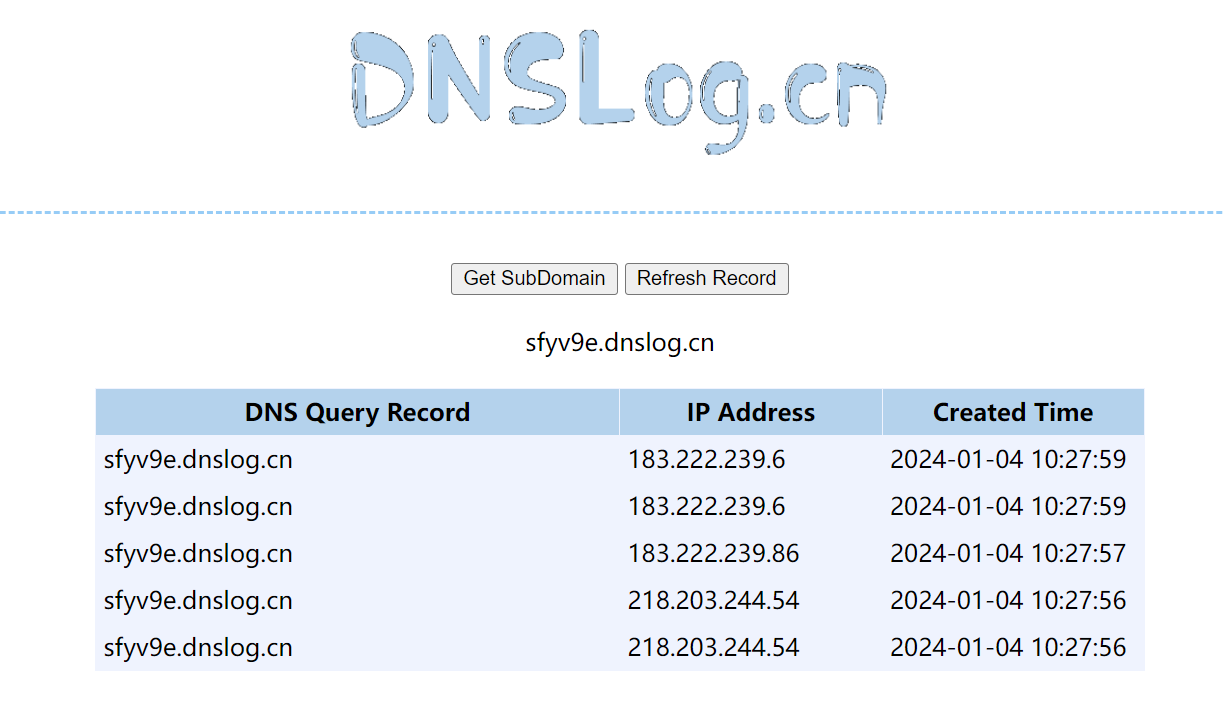Click the generated subdomain text above the table
Image resolution: width=1225 pixels, height=707 pixels.
619,343
